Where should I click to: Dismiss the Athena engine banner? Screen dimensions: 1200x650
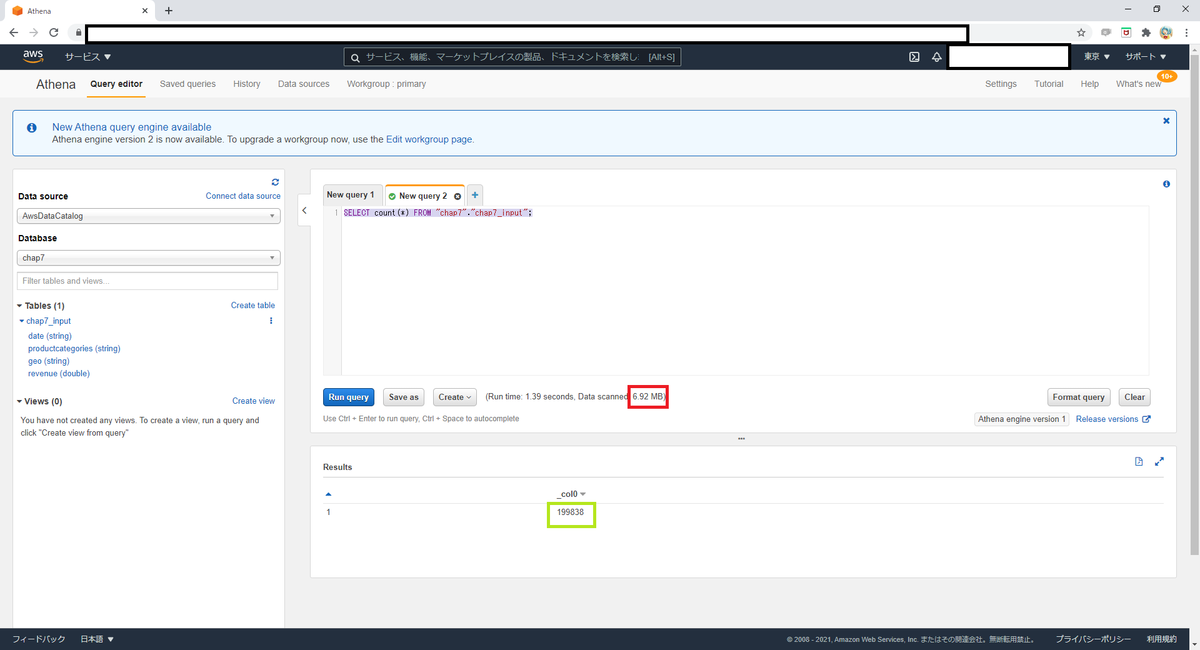pyautogui.click(x=1166, y=120)
